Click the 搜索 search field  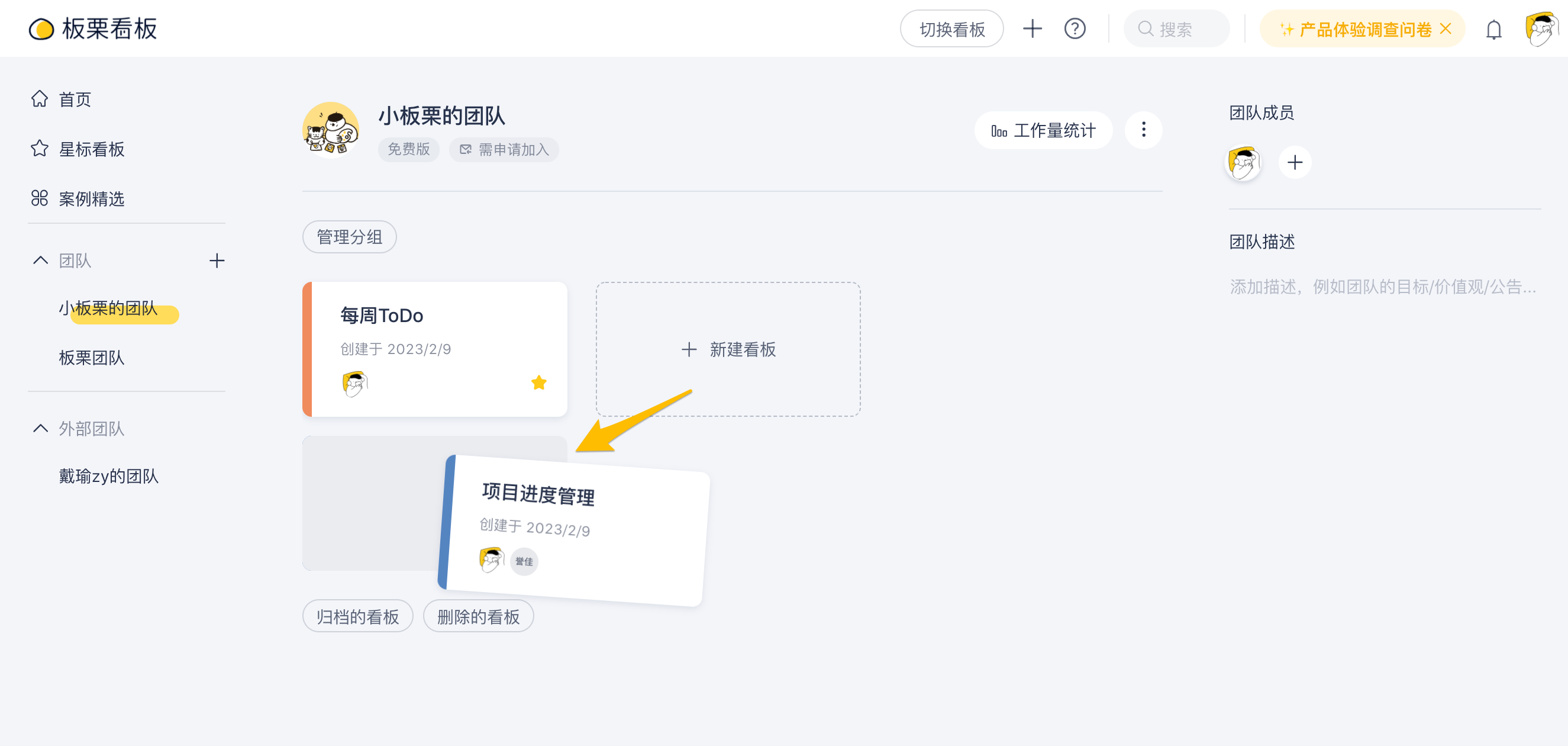coord(1176,28)
